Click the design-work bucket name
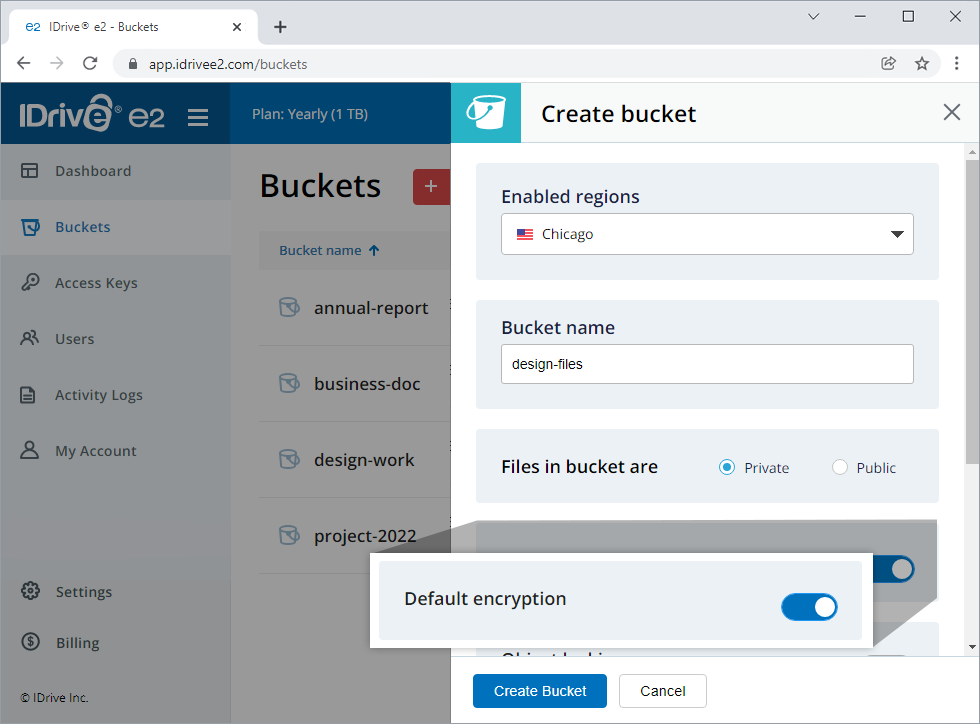Image resolution: width=980 pixels, height=724 pixels. pyautogui.click(x=364, y=460)
